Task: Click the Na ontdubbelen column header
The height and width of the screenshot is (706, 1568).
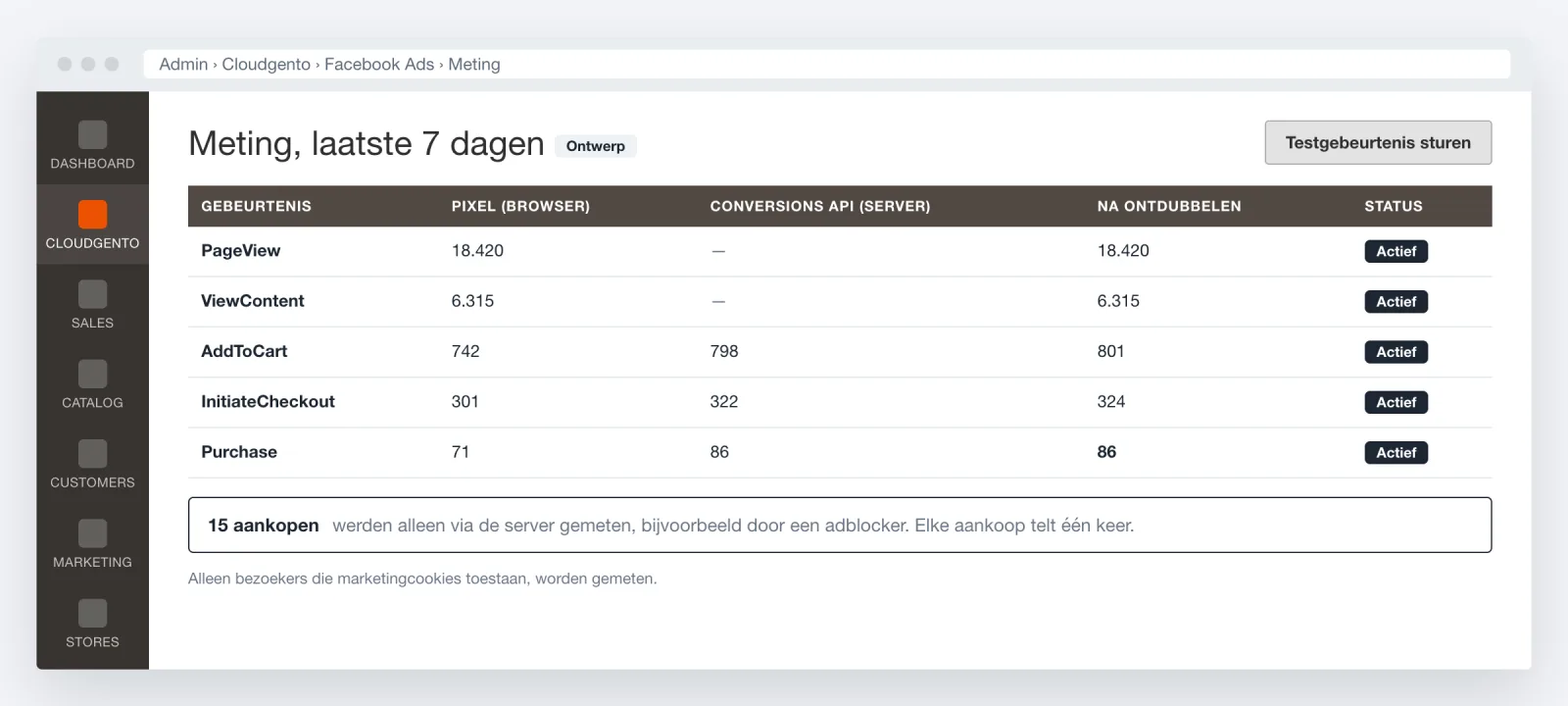Action: pos(1169,206)
